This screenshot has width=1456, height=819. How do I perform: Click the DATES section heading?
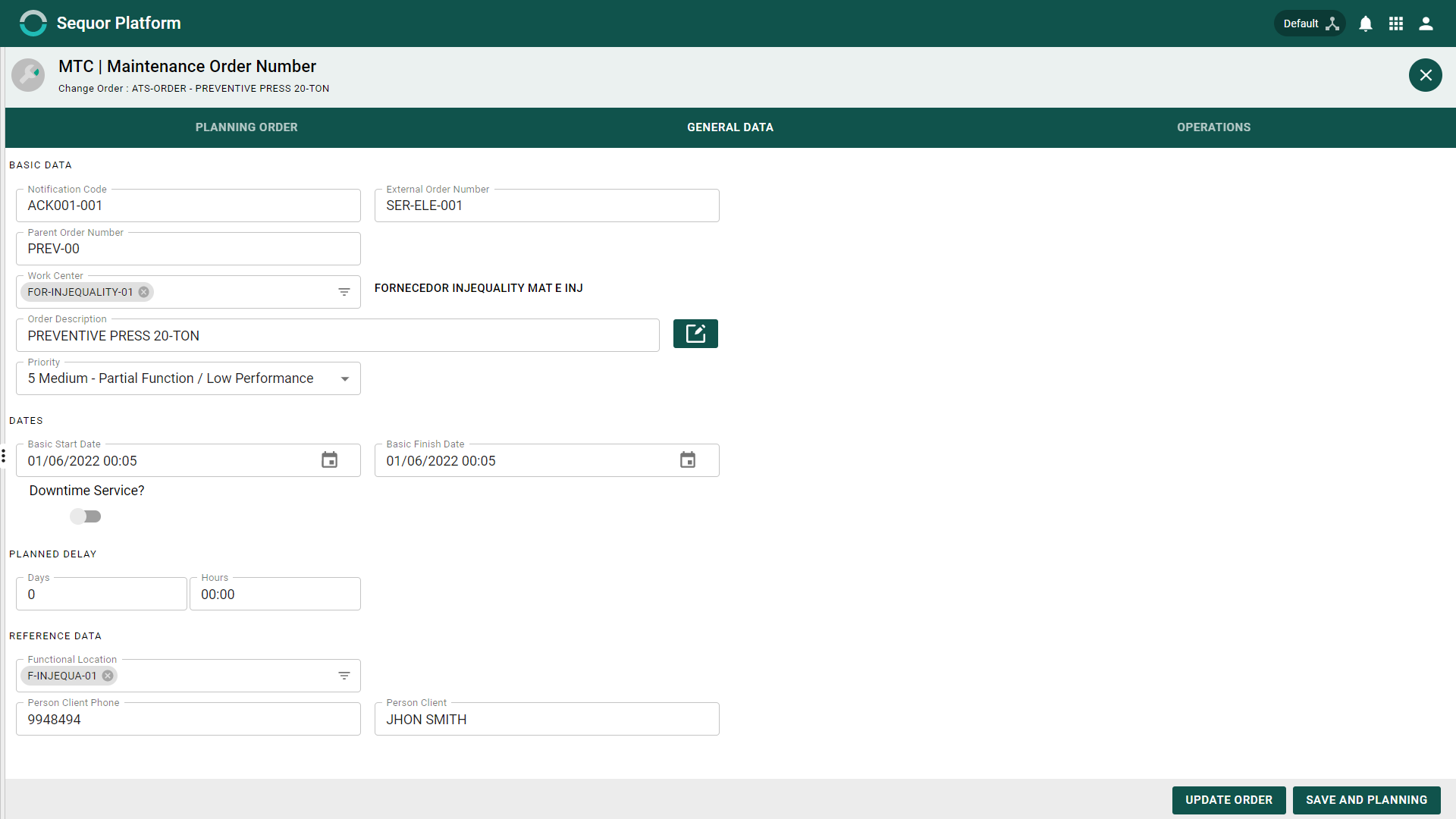(x=26, y=421)
